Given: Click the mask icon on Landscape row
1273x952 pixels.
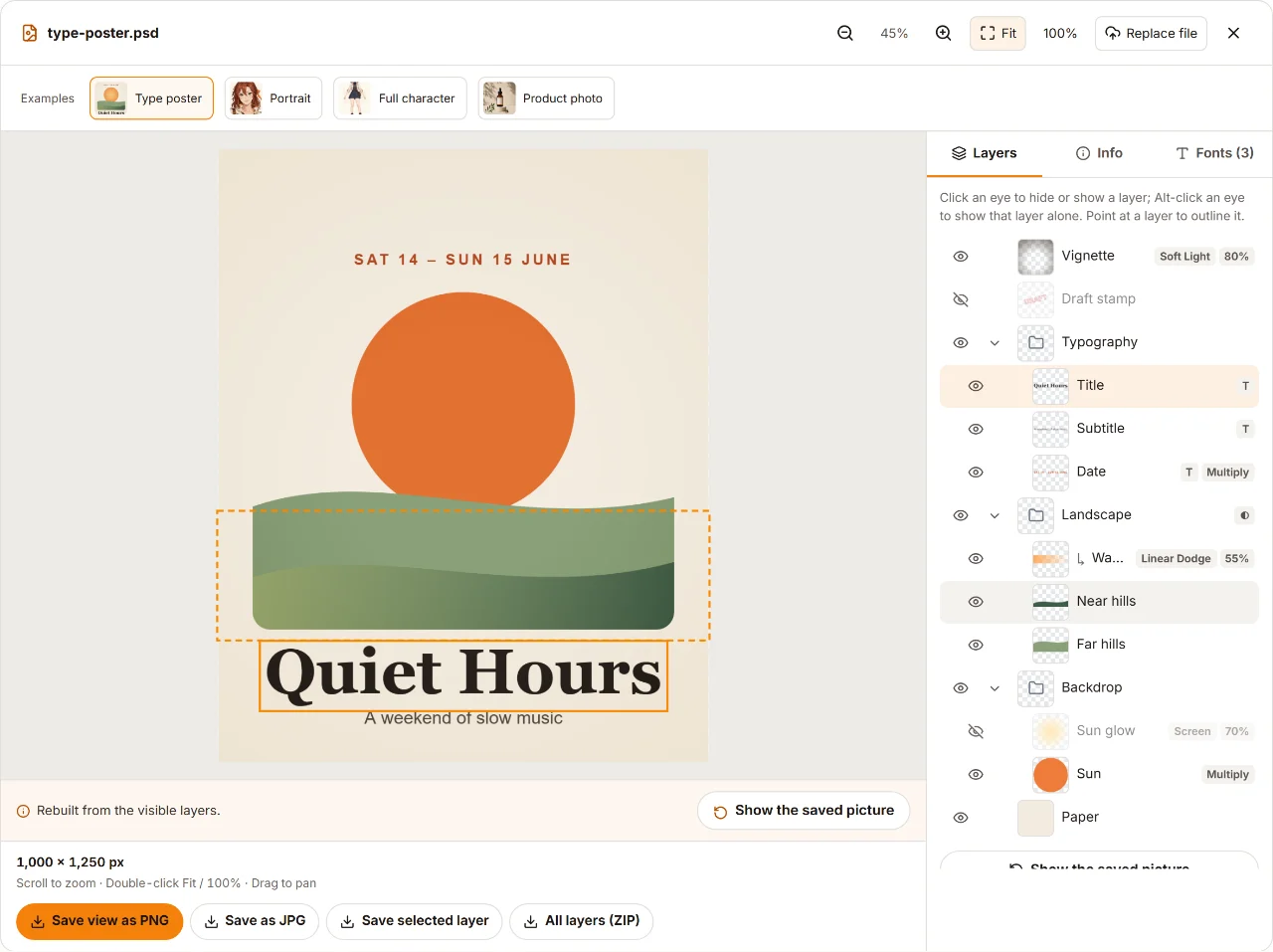Looking at the screenshot, I should pos(1244,515).
